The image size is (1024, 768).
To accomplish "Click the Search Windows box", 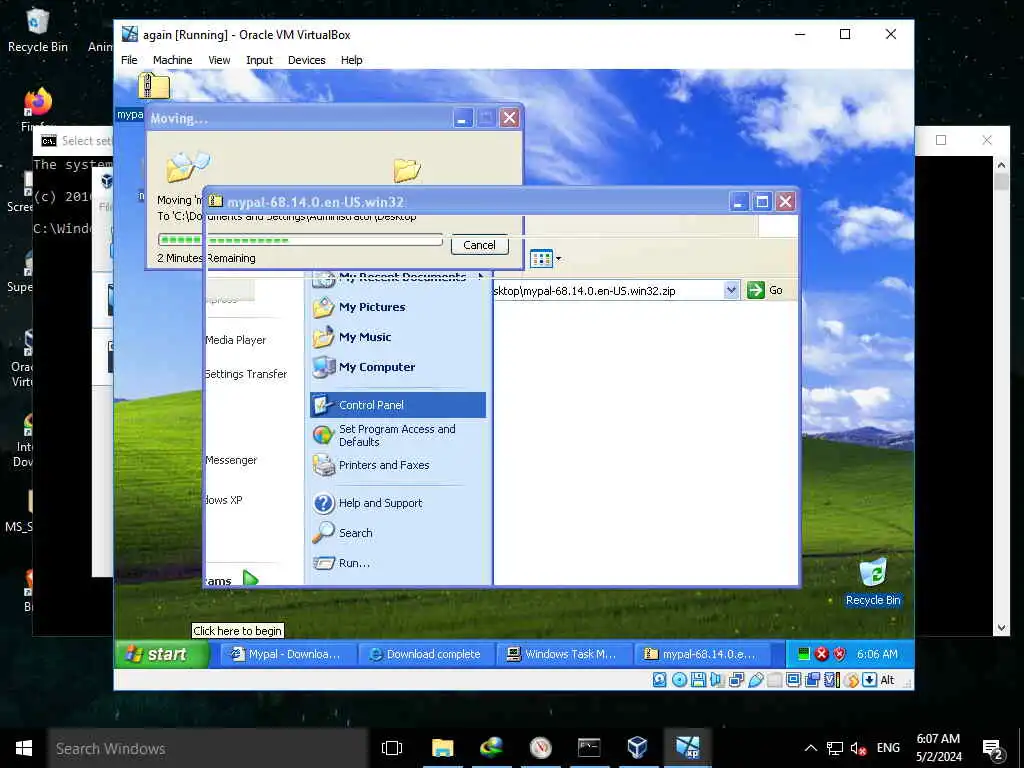I will pyautogui.click(x=208, y=748).
